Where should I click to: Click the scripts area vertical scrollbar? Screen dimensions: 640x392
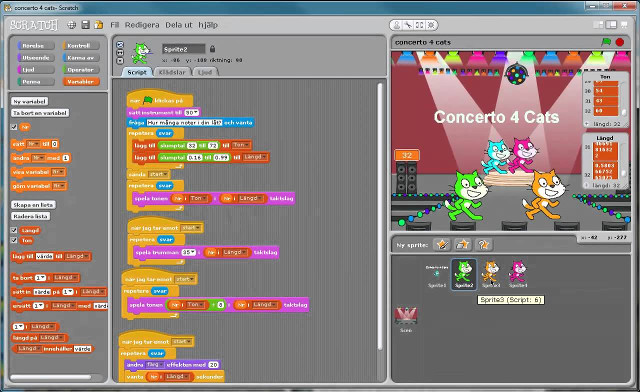click(380, 216)
